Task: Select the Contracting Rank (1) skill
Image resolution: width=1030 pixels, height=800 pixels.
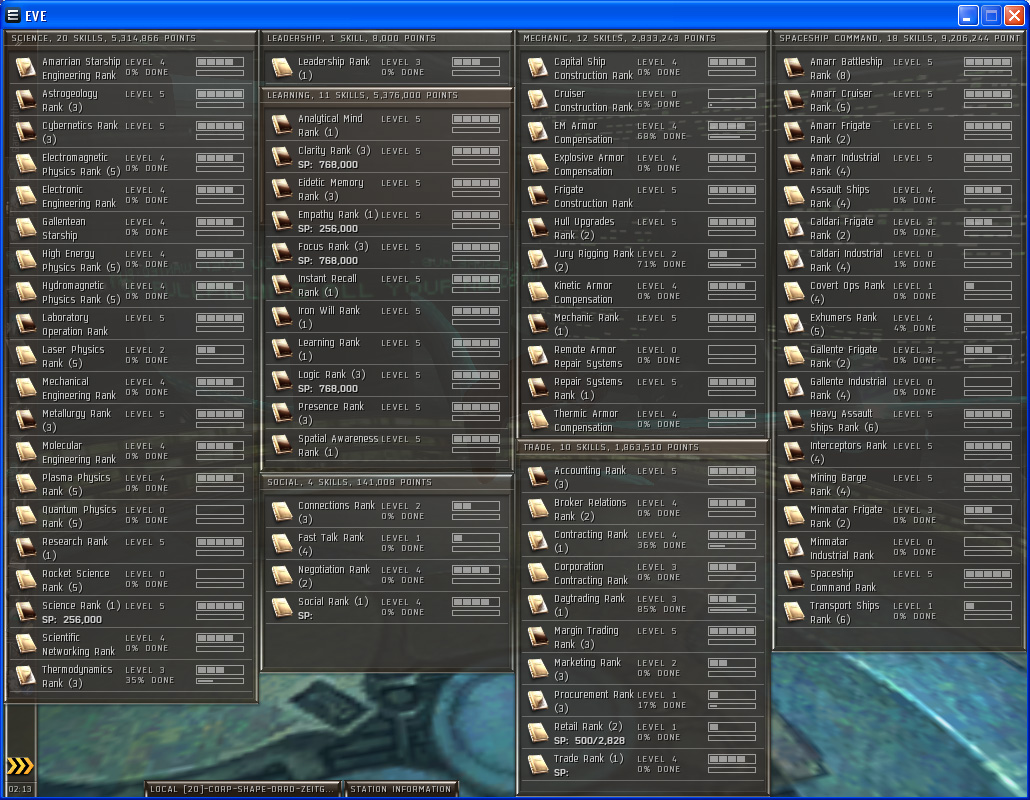Action: click(x=643, y=541)
